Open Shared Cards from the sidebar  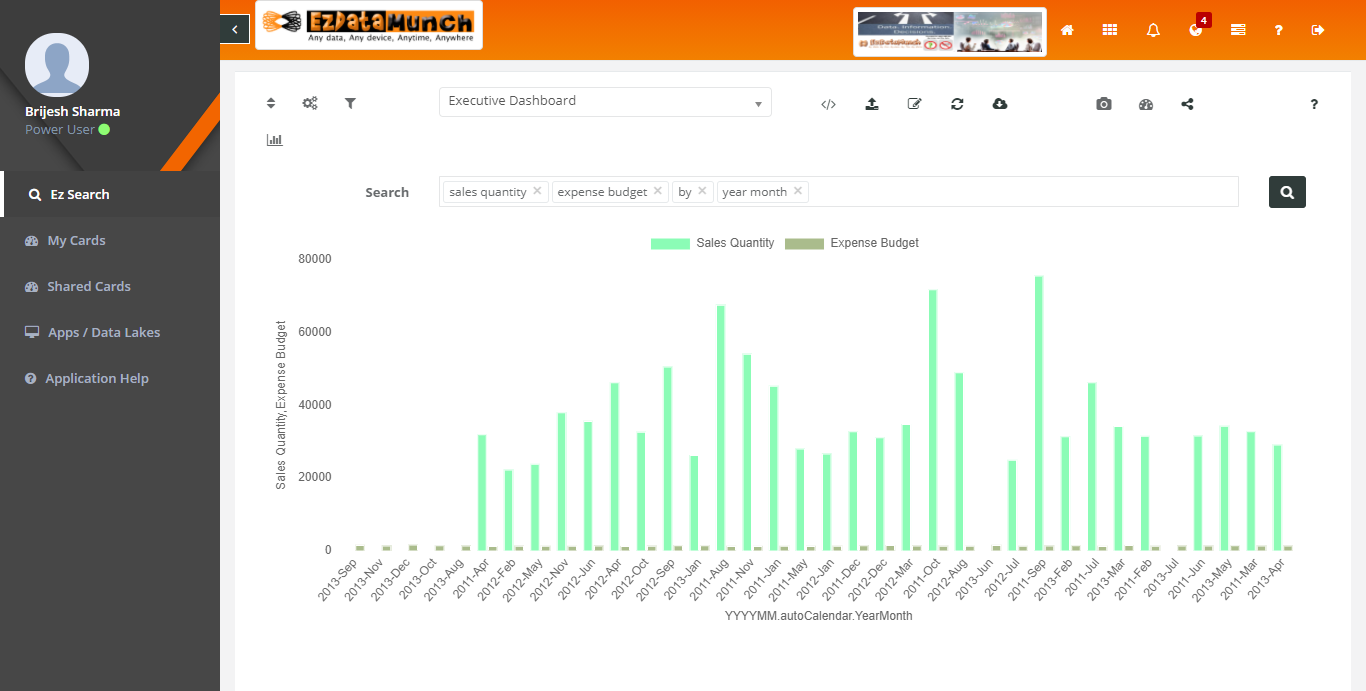89,286
